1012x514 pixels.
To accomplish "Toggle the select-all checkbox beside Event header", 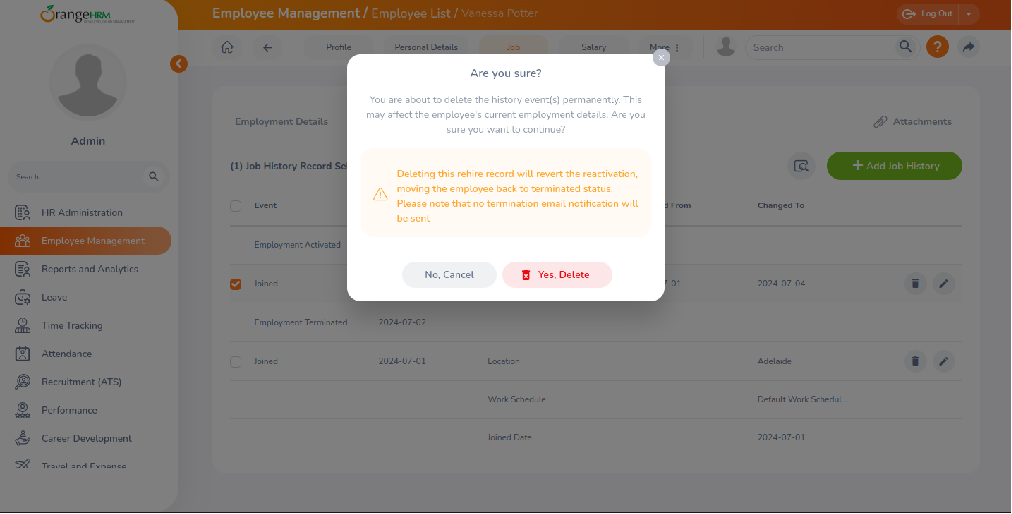I will point(236,206).
